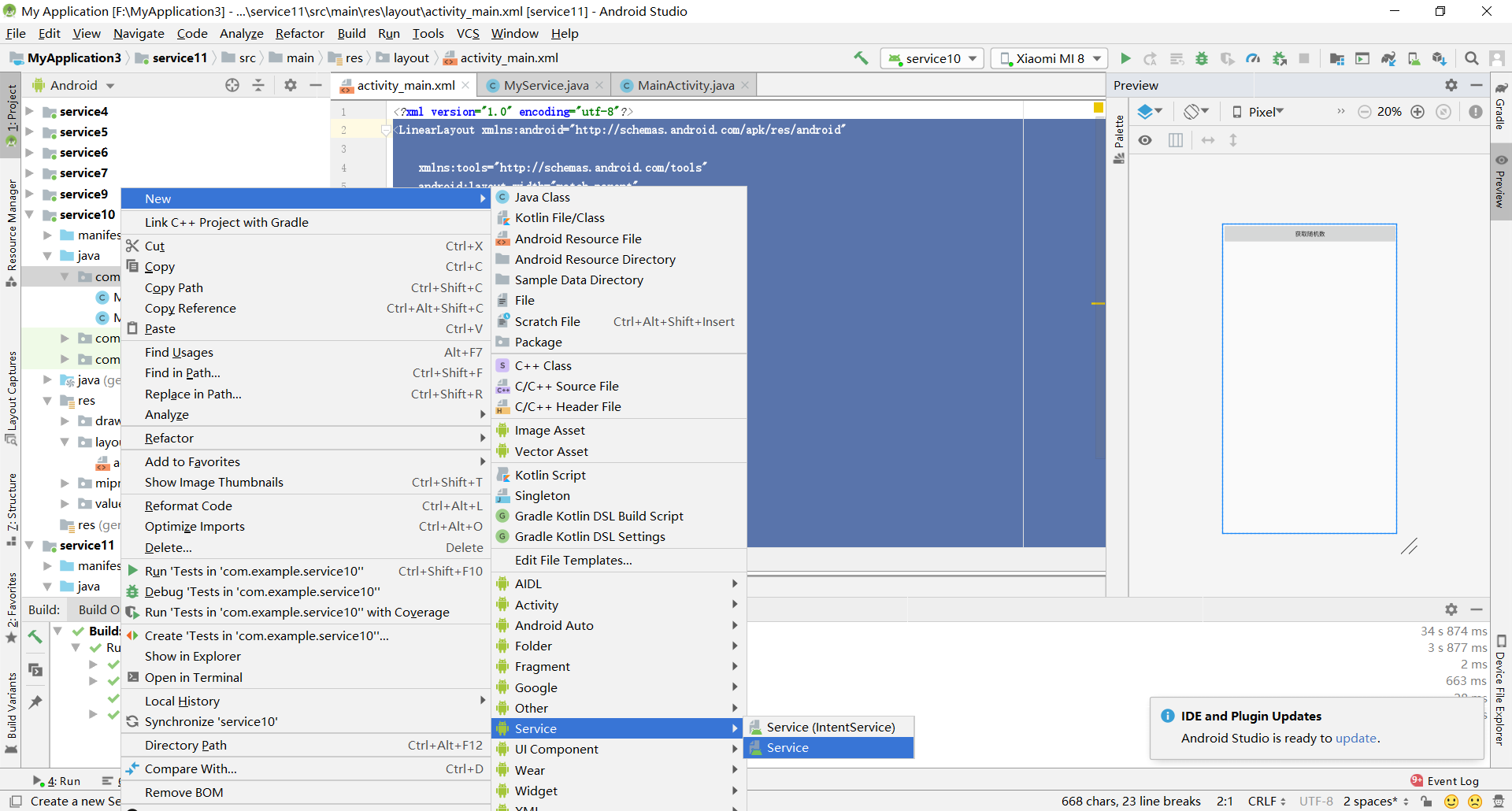Screen dimensions: 1512x811
Task: Toggle preview view options eye icon
Action: pyautogui.click(x=1145, y=140)
